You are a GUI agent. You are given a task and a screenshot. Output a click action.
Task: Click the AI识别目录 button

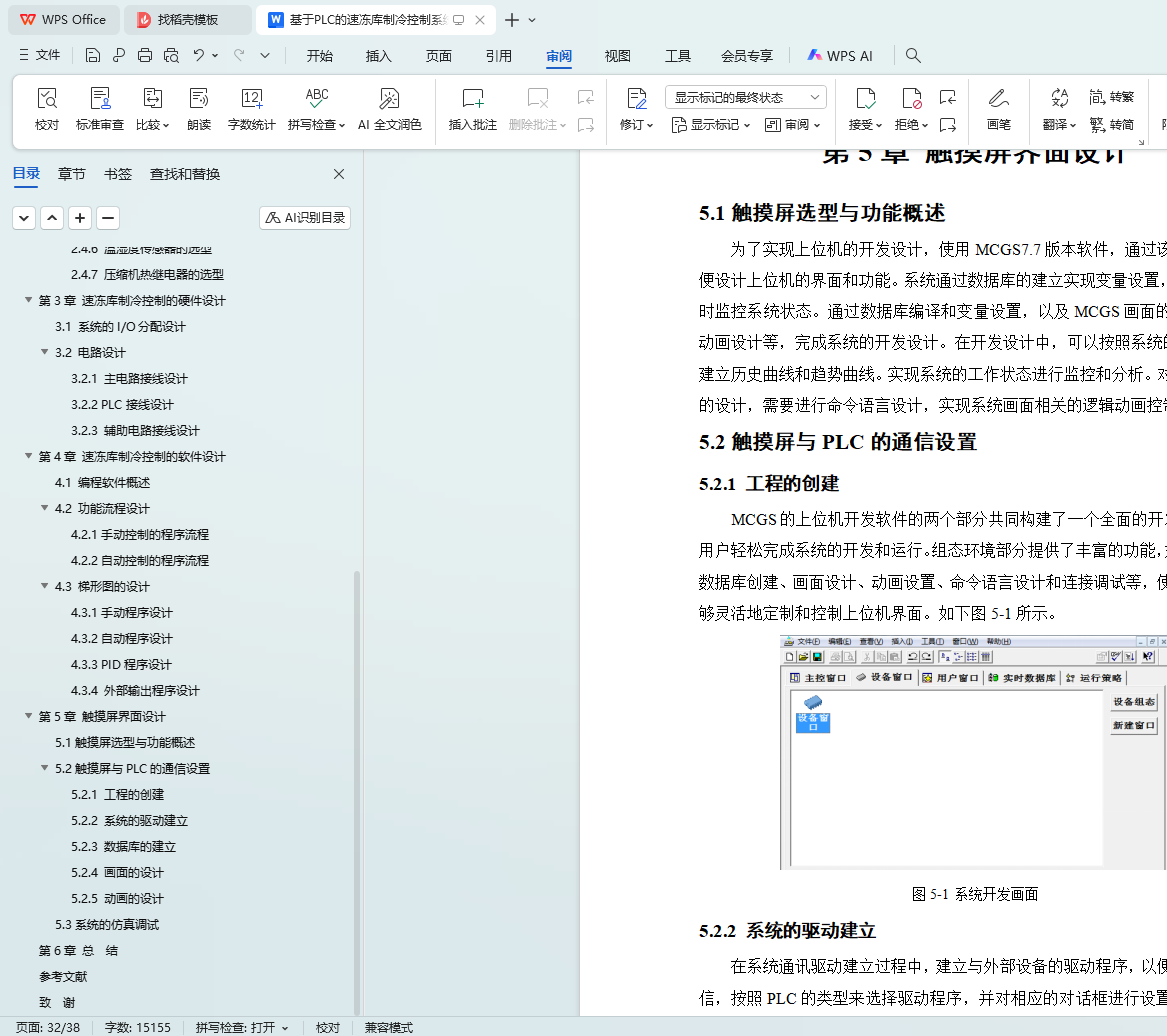[x=305, y=217]
